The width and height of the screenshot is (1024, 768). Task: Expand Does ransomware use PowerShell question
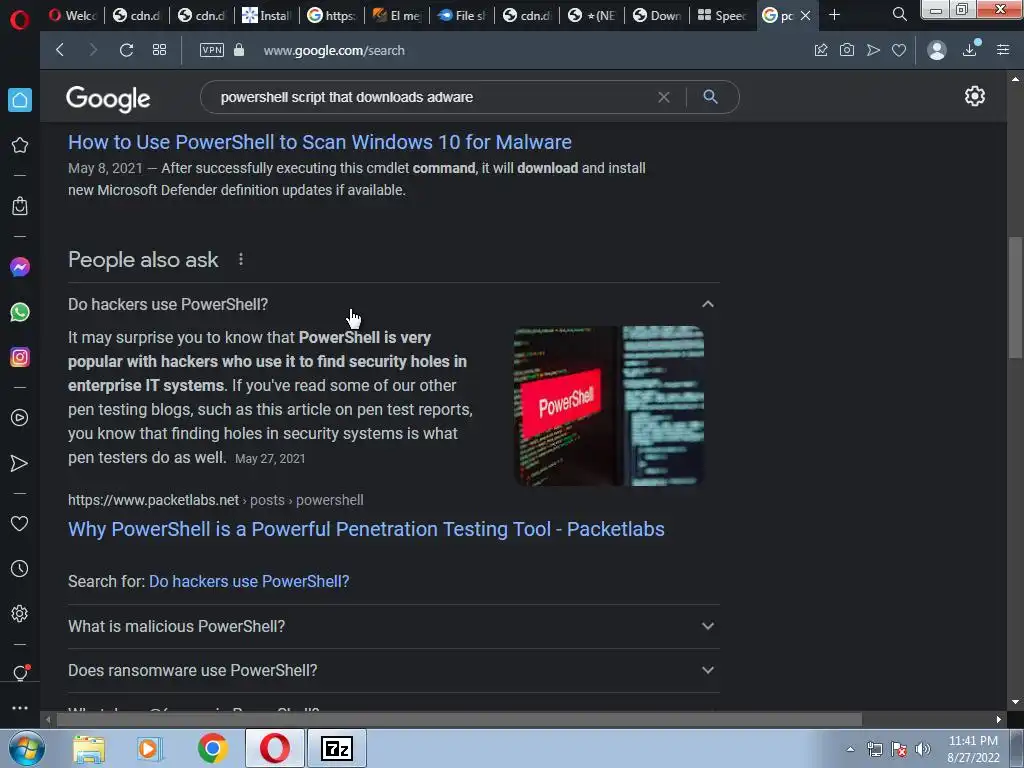pos(394,671)
